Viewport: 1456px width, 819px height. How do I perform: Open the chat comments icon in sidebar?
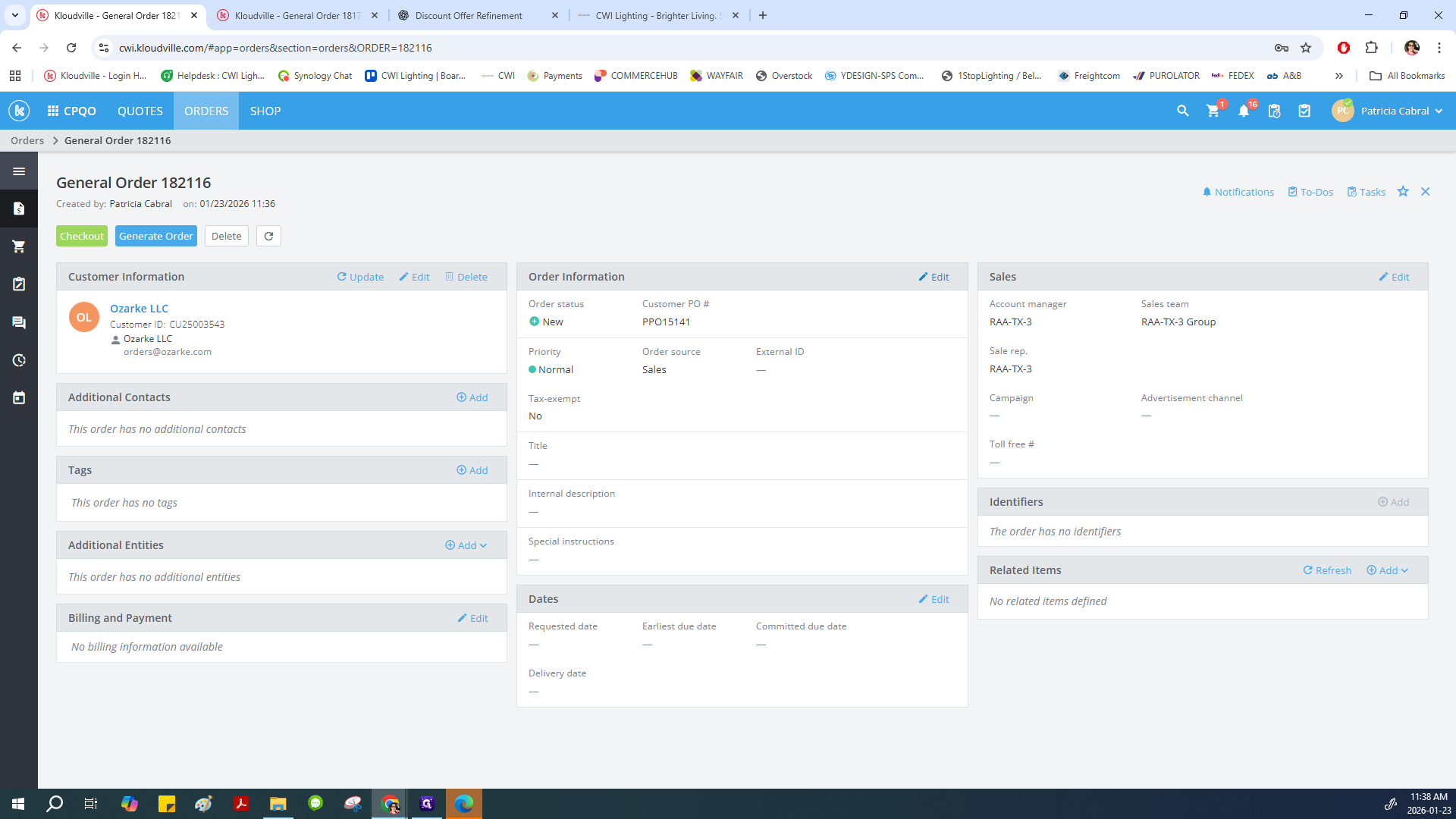click(19, 322)
